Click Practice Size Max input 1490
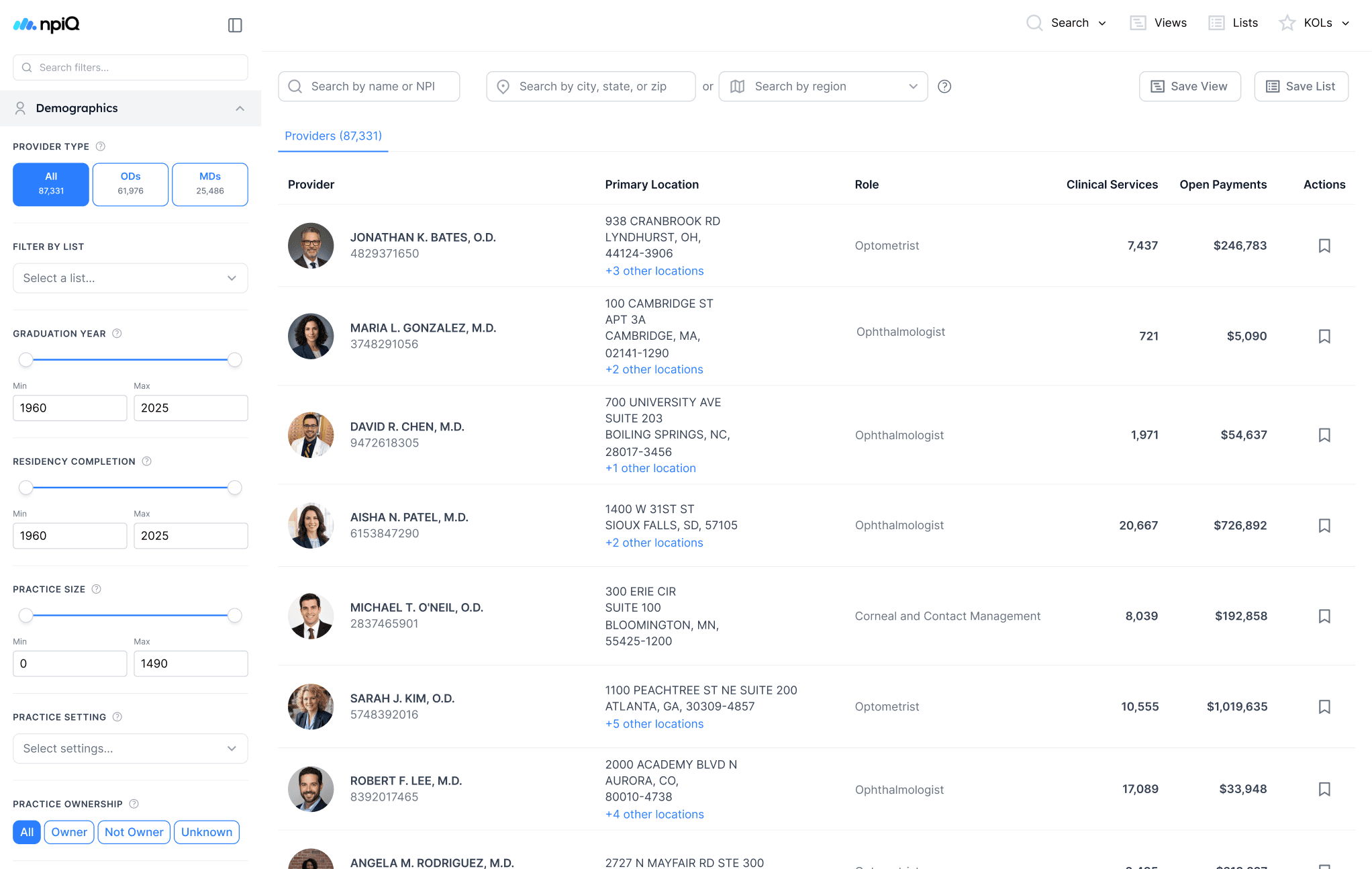 click(191, 664)
